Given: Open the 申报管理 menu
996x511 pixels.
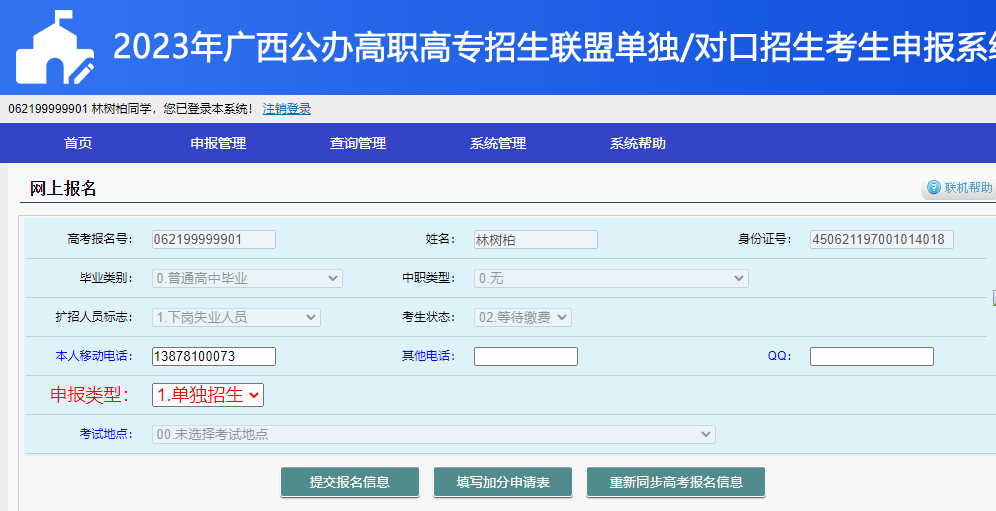Looking at the screenshot, I should (x=218, y=143).
